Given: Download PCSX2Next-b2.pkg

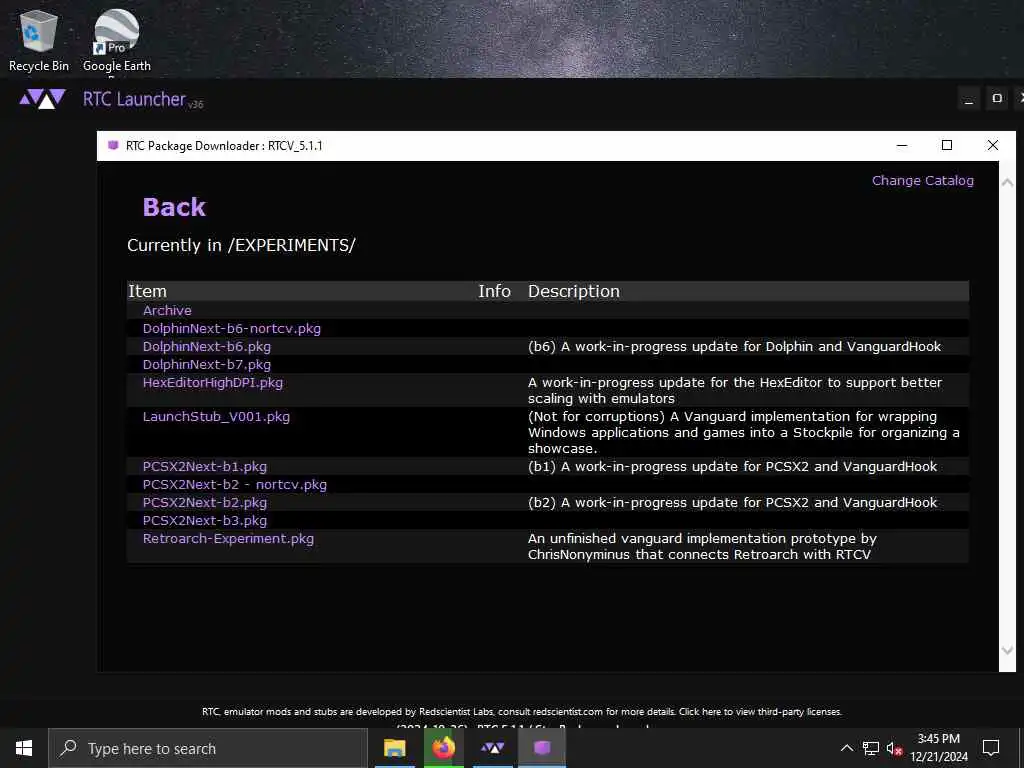Looking at the screenshot, I should click(204, 502).
